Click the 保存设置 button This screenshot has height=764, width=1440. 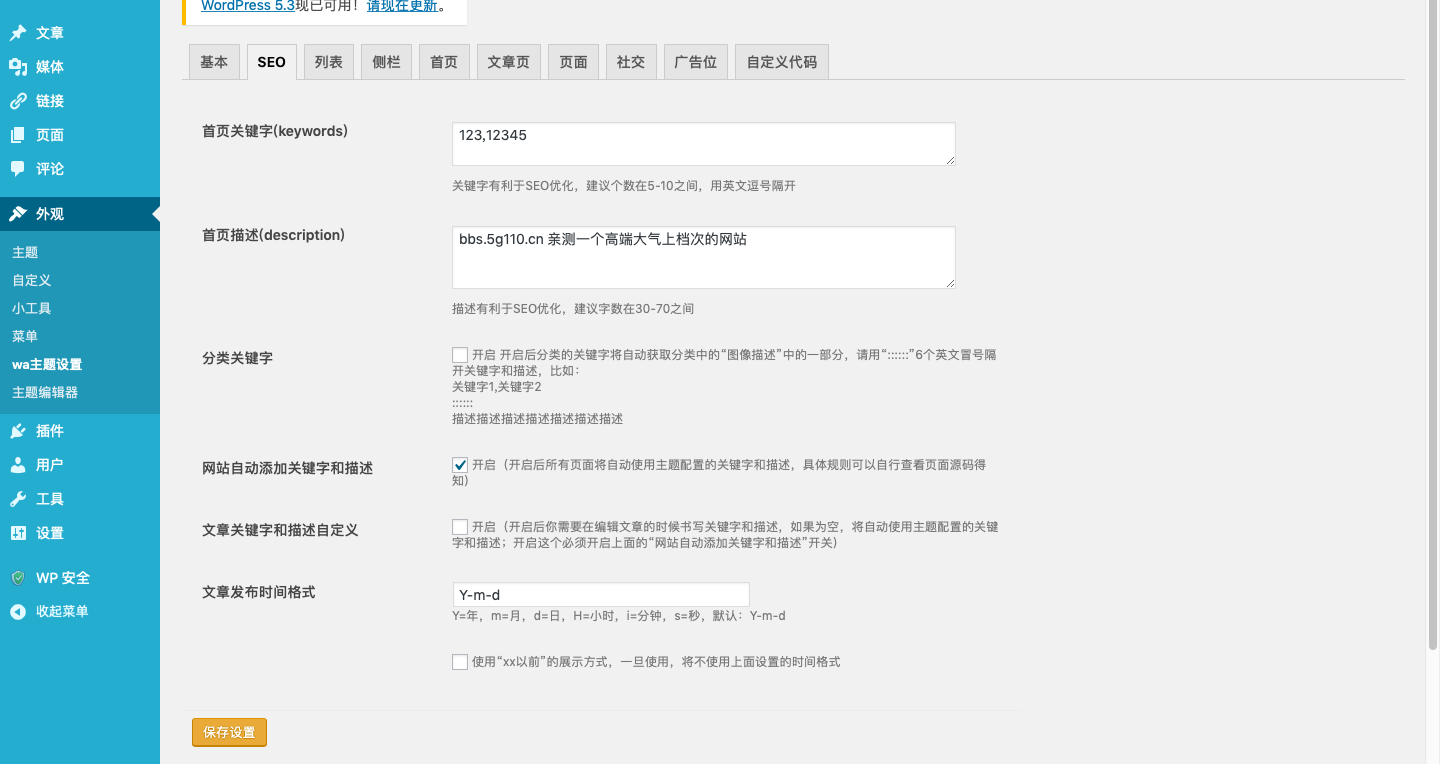point(230,732)
